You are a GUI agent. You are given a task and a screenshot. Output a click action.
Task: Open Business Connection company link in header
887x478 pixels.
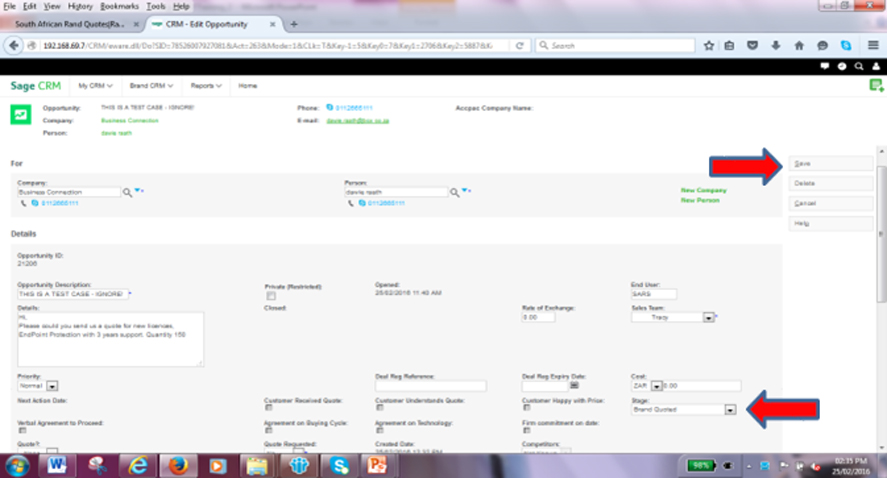click(130, 120)
